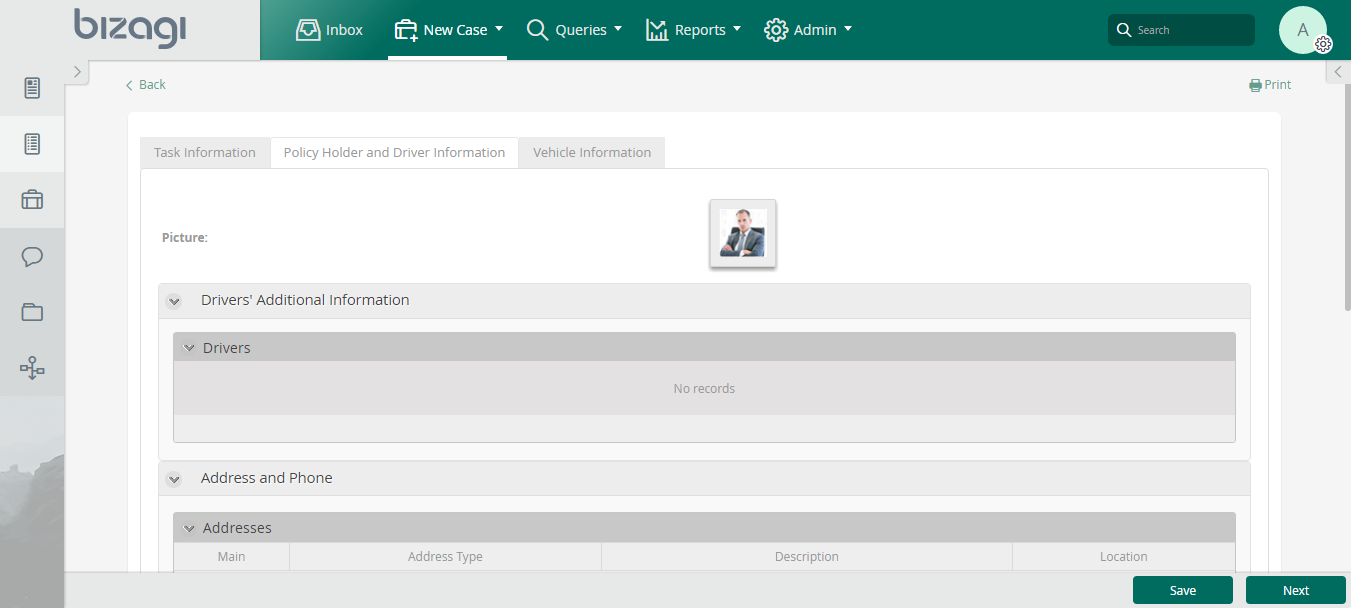
Task: Click the New Case briefcase icon
Action: 405,30
